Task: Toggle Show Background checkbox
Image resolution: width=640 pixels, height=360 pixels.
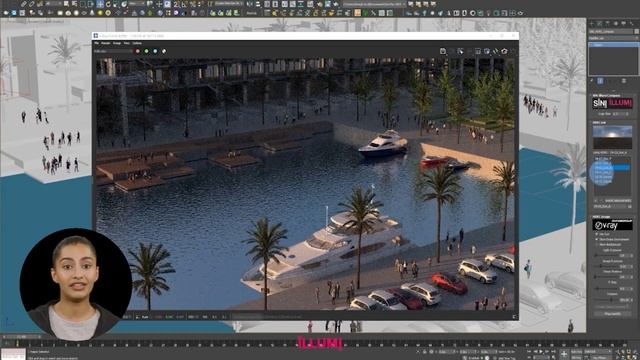Action: [x=597, y=244]
